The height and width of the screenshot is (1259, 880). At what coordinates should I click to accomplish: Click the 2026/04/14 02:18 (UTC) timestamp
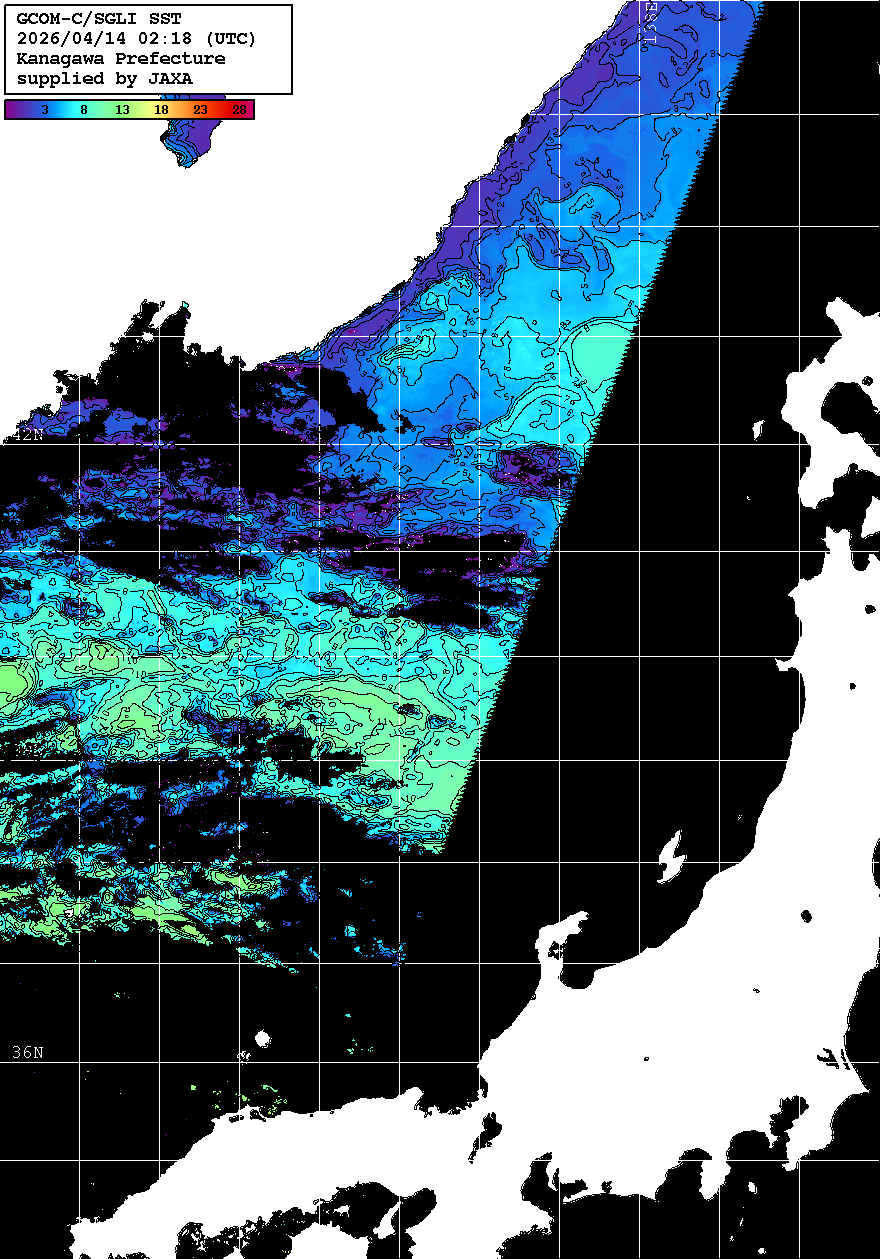(x=136, y=39)
